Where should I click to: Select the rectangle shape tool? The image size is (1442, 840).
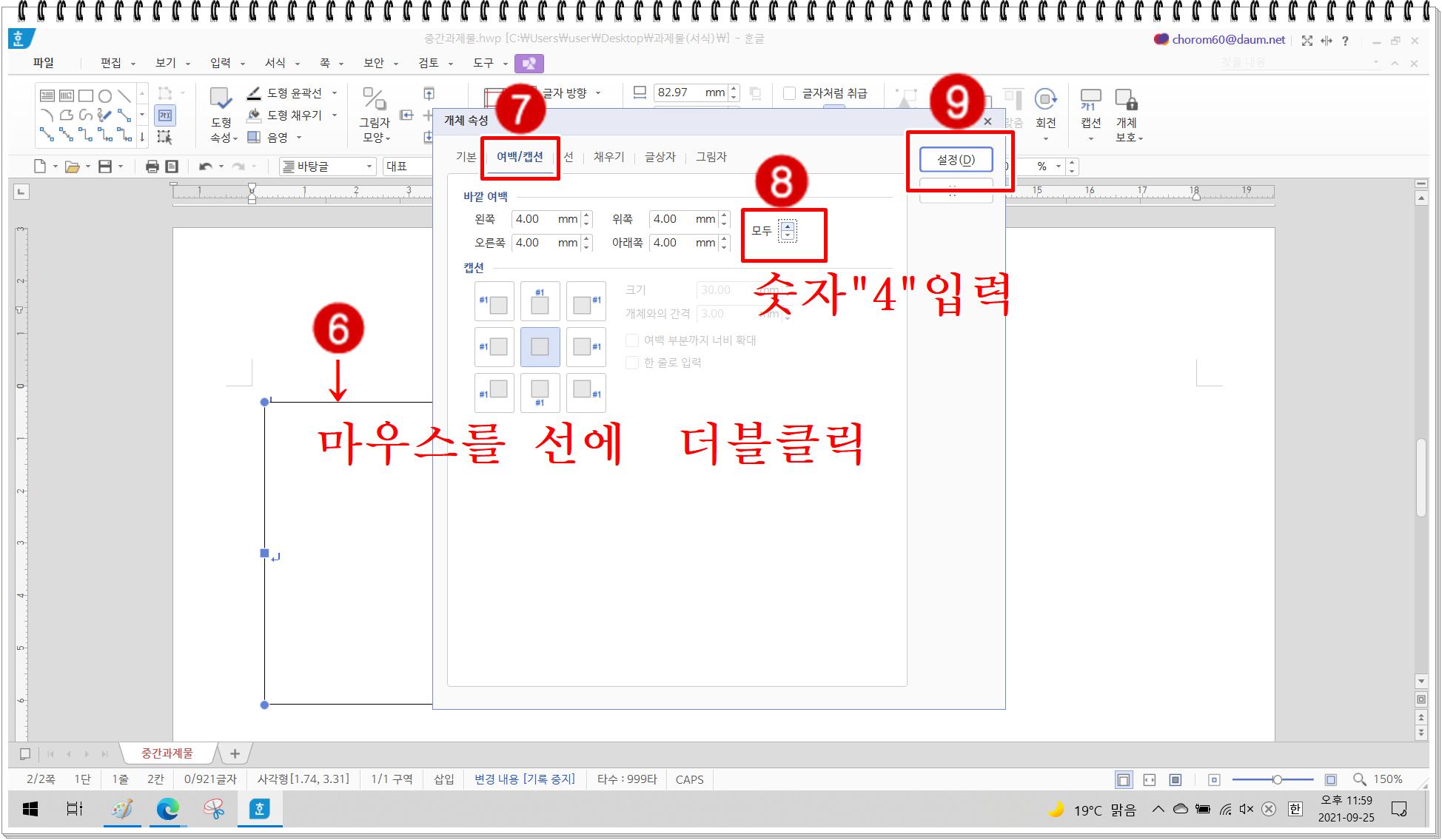(86, 95)
